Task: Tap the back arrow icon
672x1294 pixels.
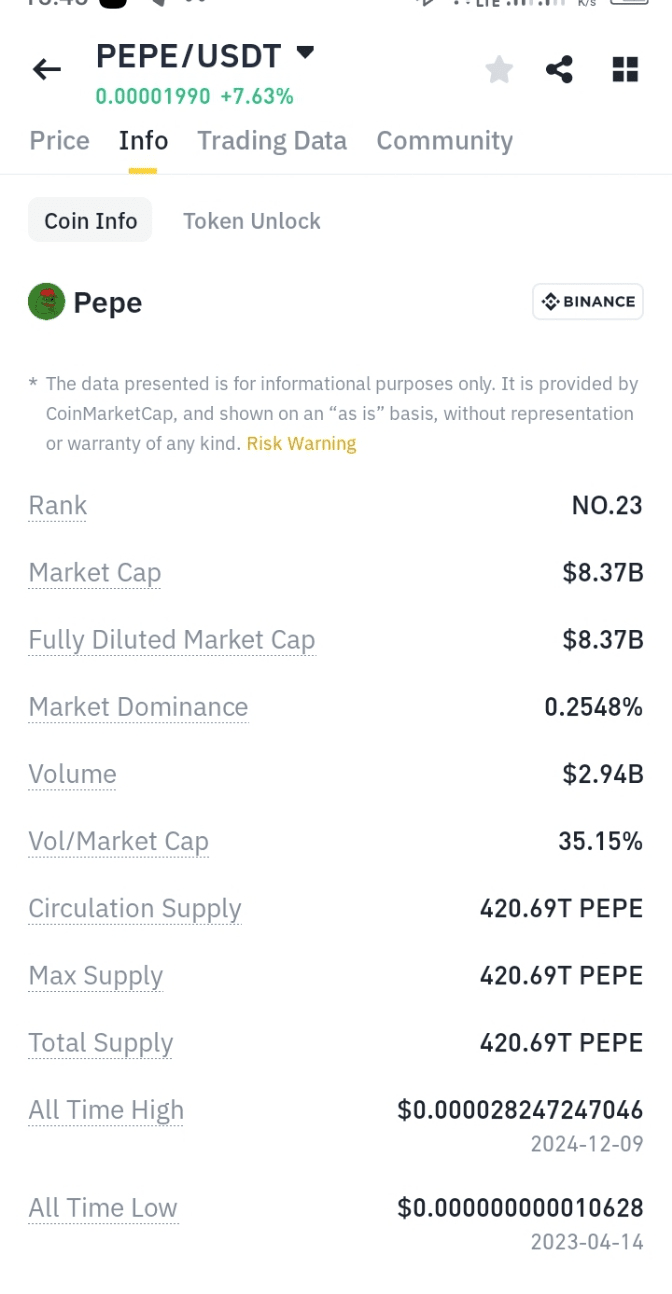Action: click(47, 69)
